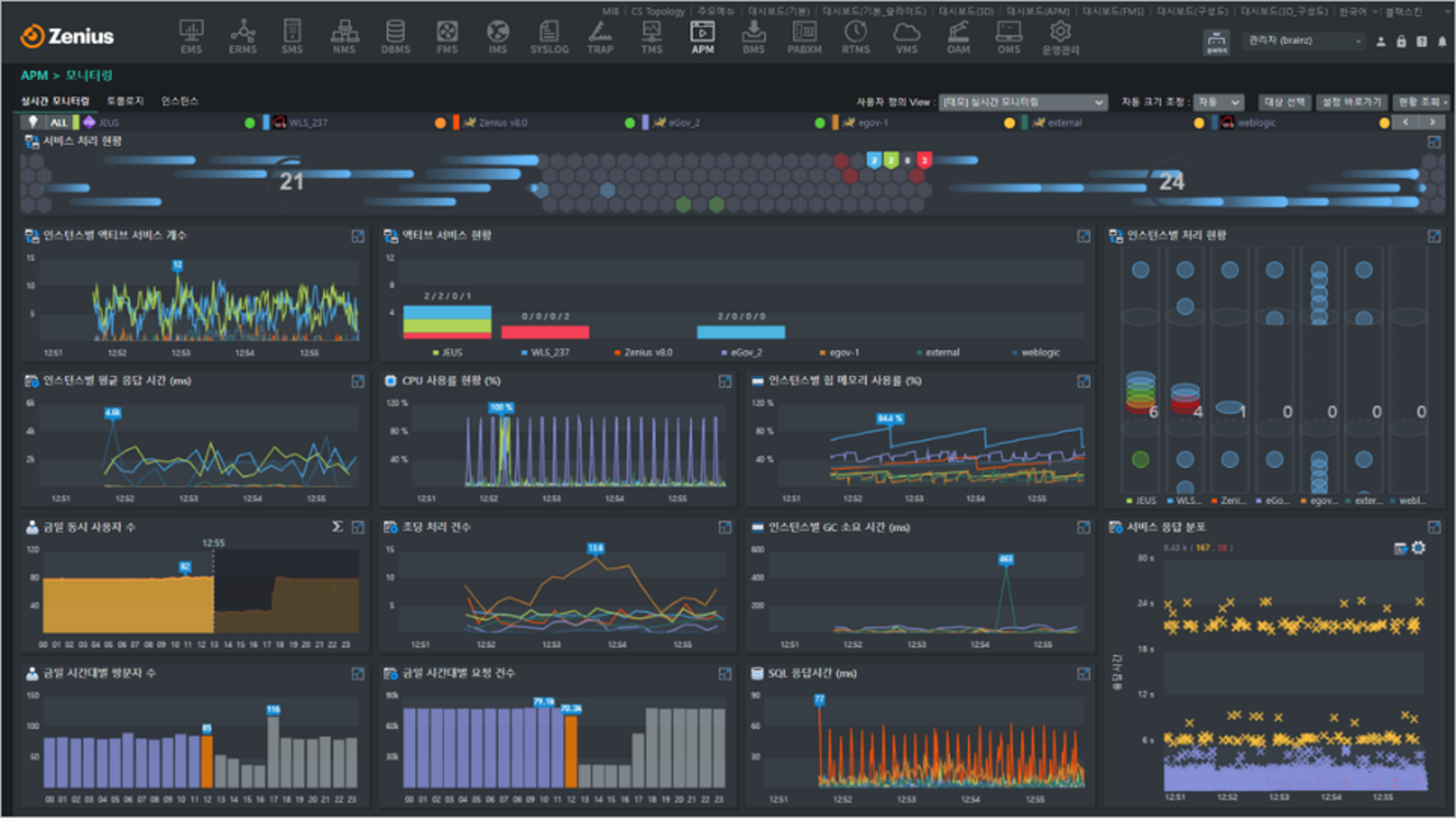Image resolution: width=1456 pixels, height=818 pixels.
Task: Click the sigma icon in 금일 동시 사용자 수
Action: 337,527
